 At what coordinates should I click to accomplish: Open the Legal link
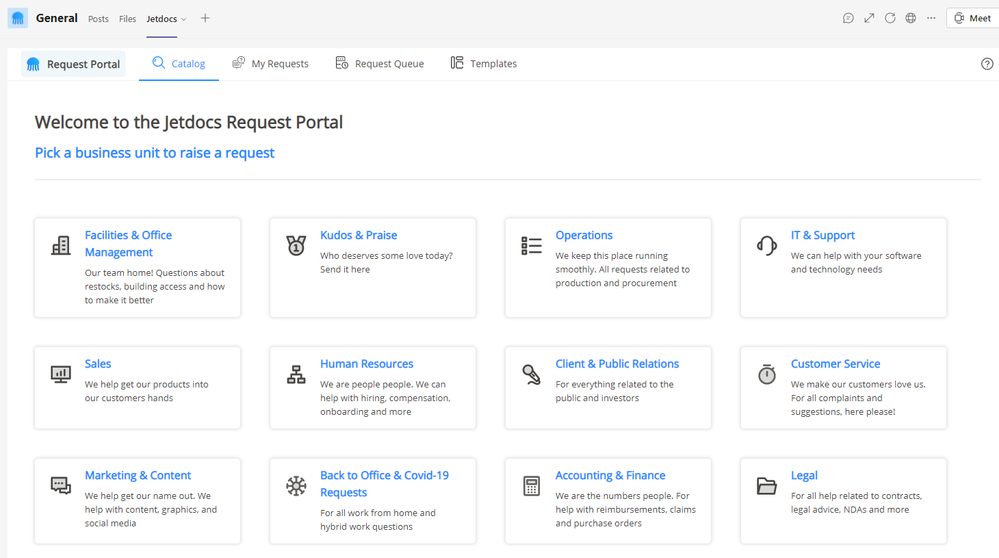pos(804,475)
